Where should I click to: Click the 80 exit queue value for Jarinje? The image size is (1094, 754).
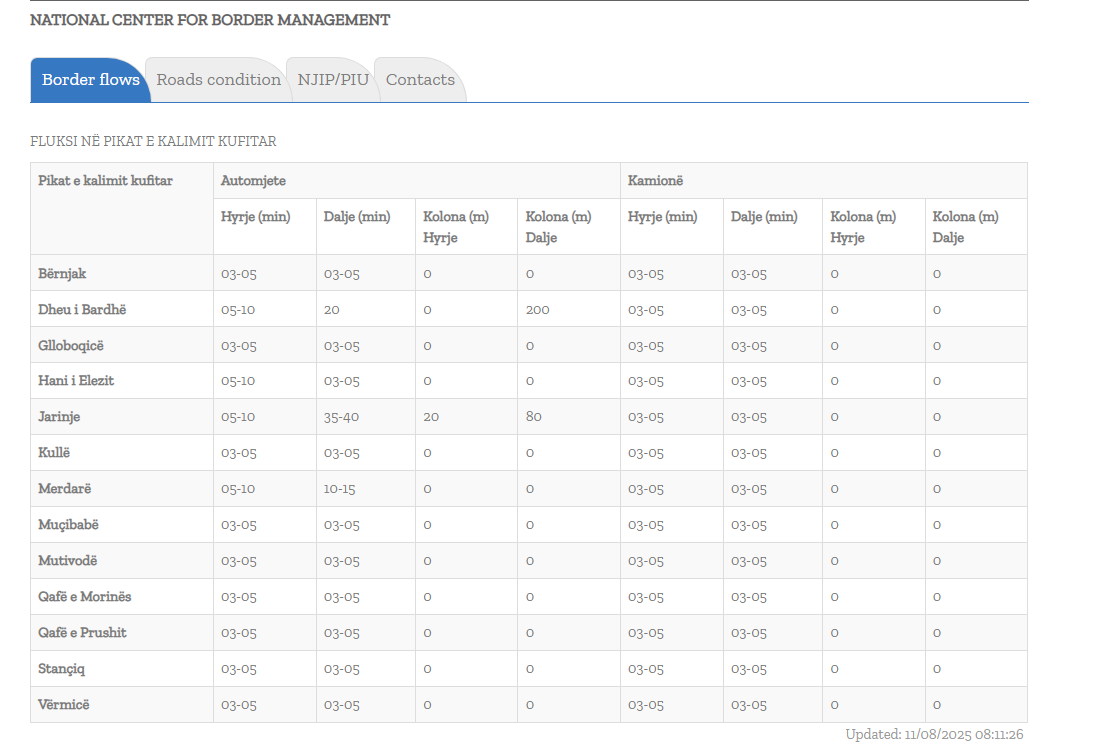[x=533, y=417]
